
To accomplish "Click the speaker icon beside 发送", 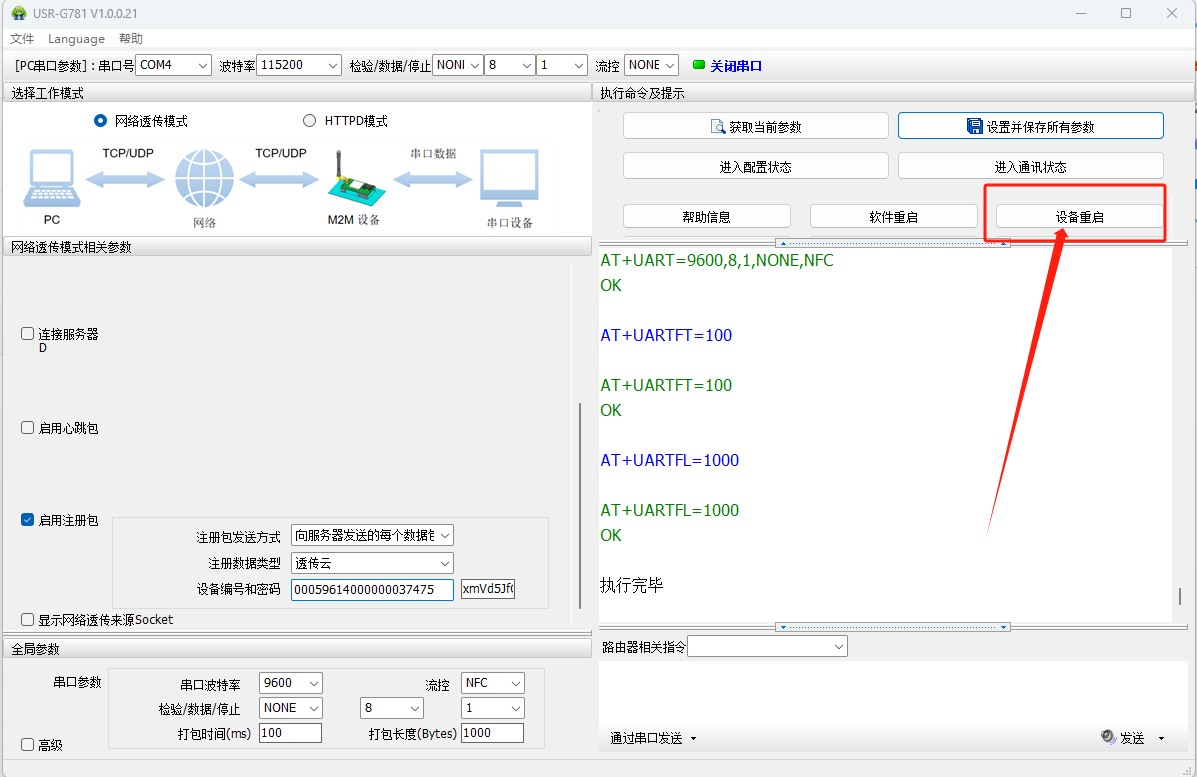I will tap(1108, 737).
